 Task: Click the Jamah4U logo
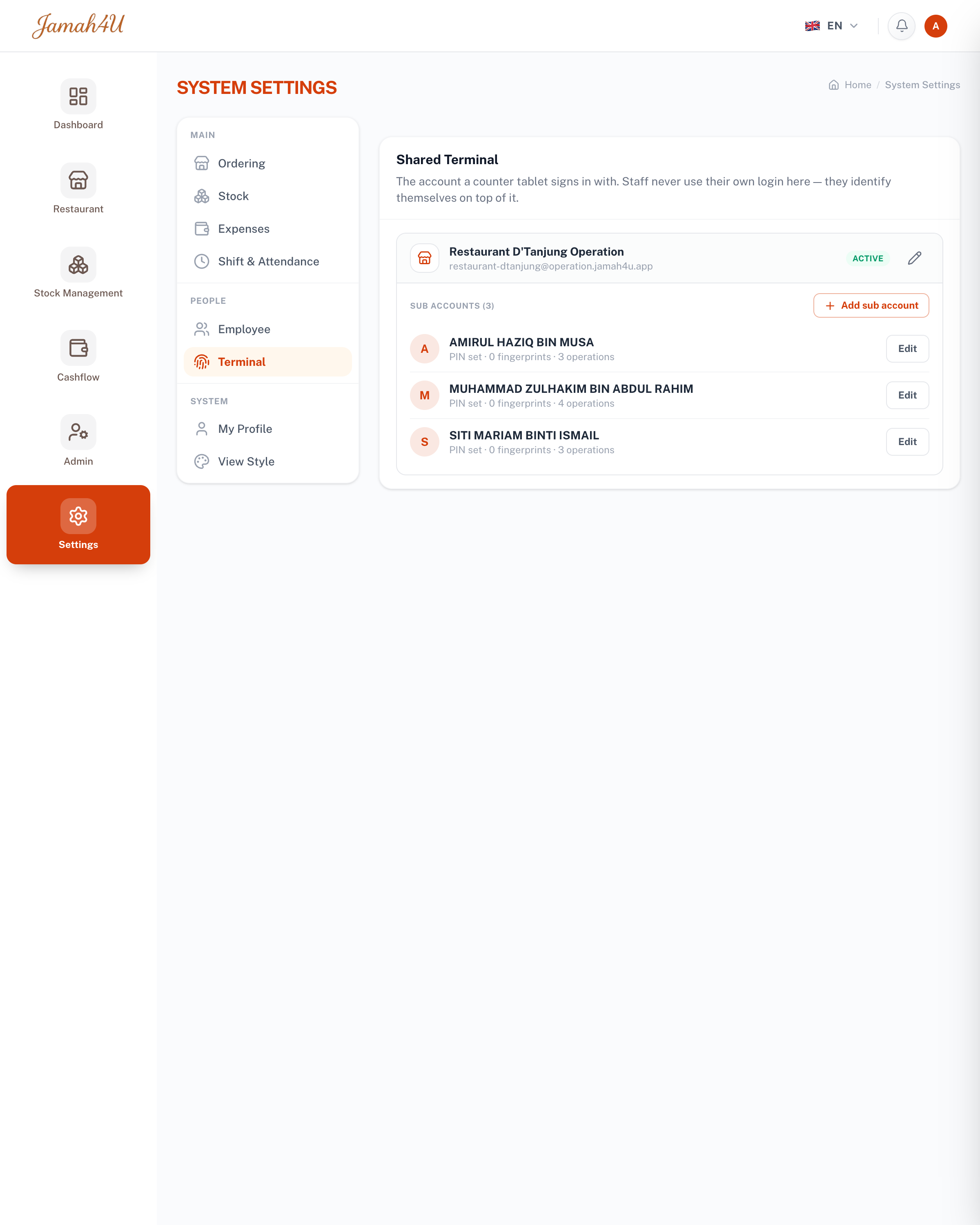pos(78,26)
